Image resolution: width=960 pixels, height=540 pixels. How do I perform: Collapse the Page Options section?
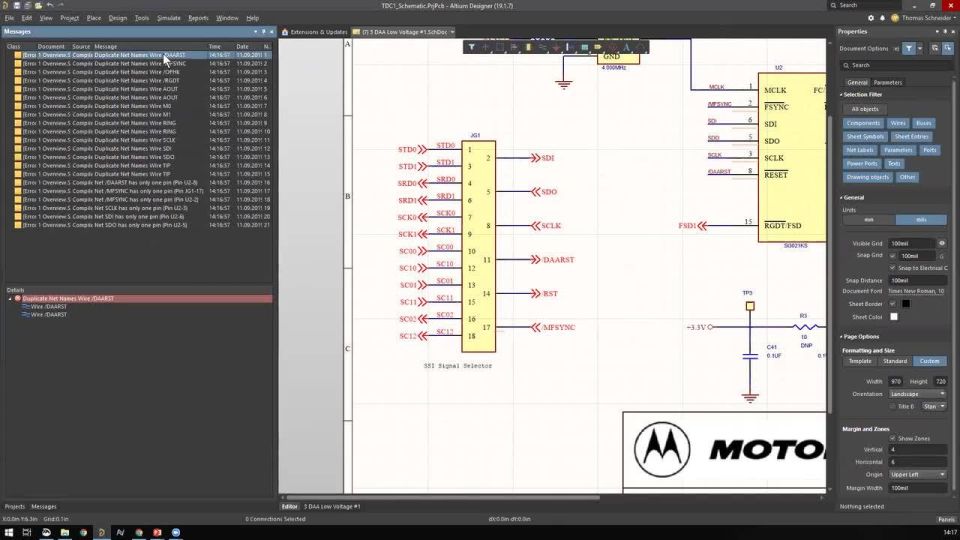pyautogui.click(x=841, y=336)
